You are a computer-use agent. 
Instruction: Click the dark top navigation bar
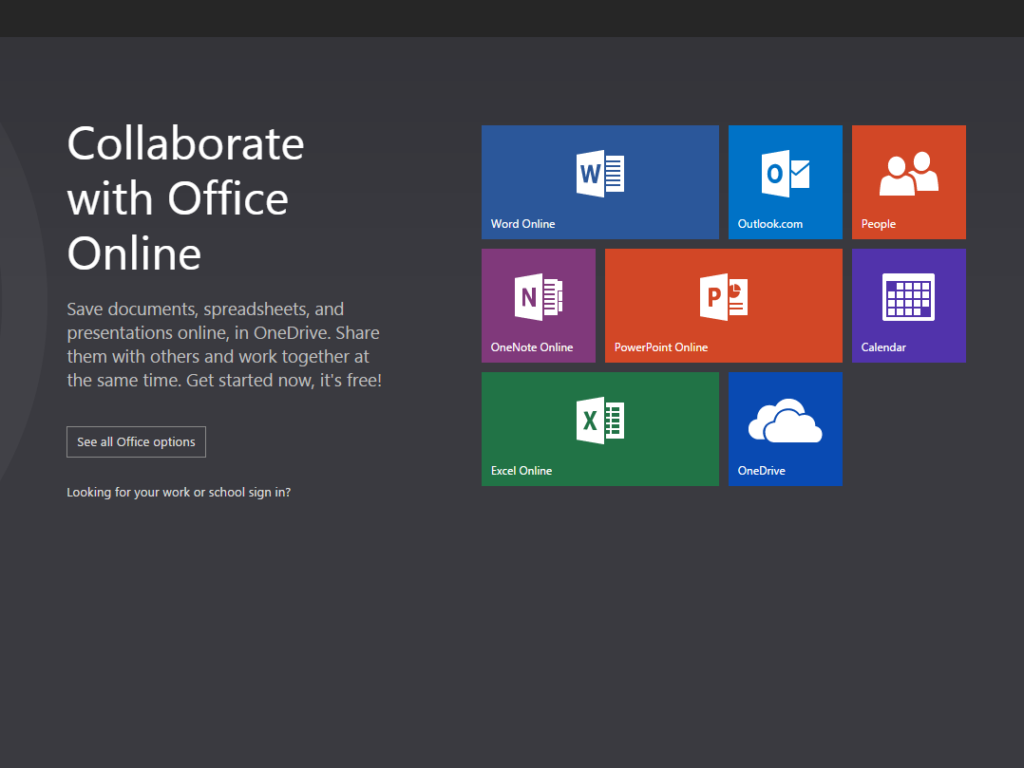(x=512, y=18)
